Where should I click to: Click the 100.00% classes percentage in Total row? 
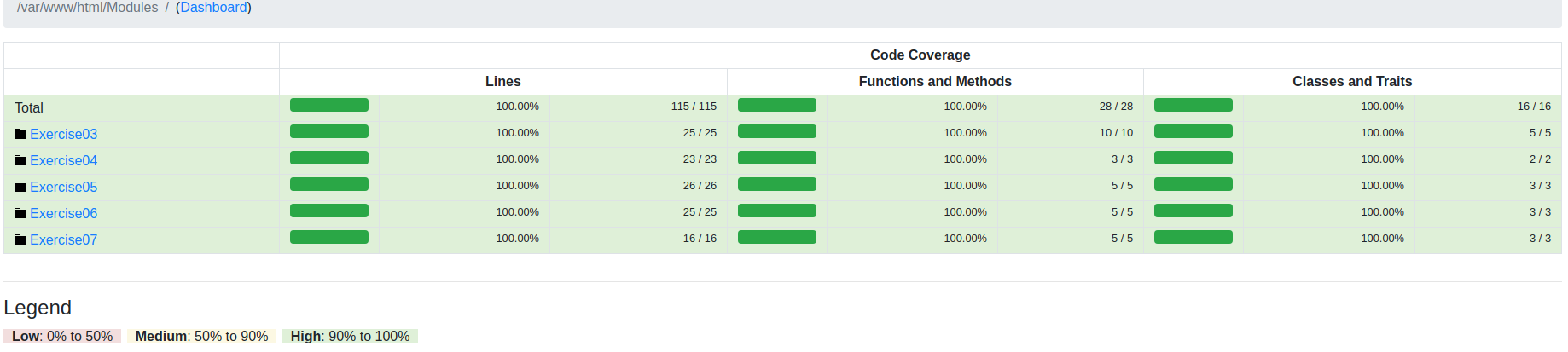1382,107
